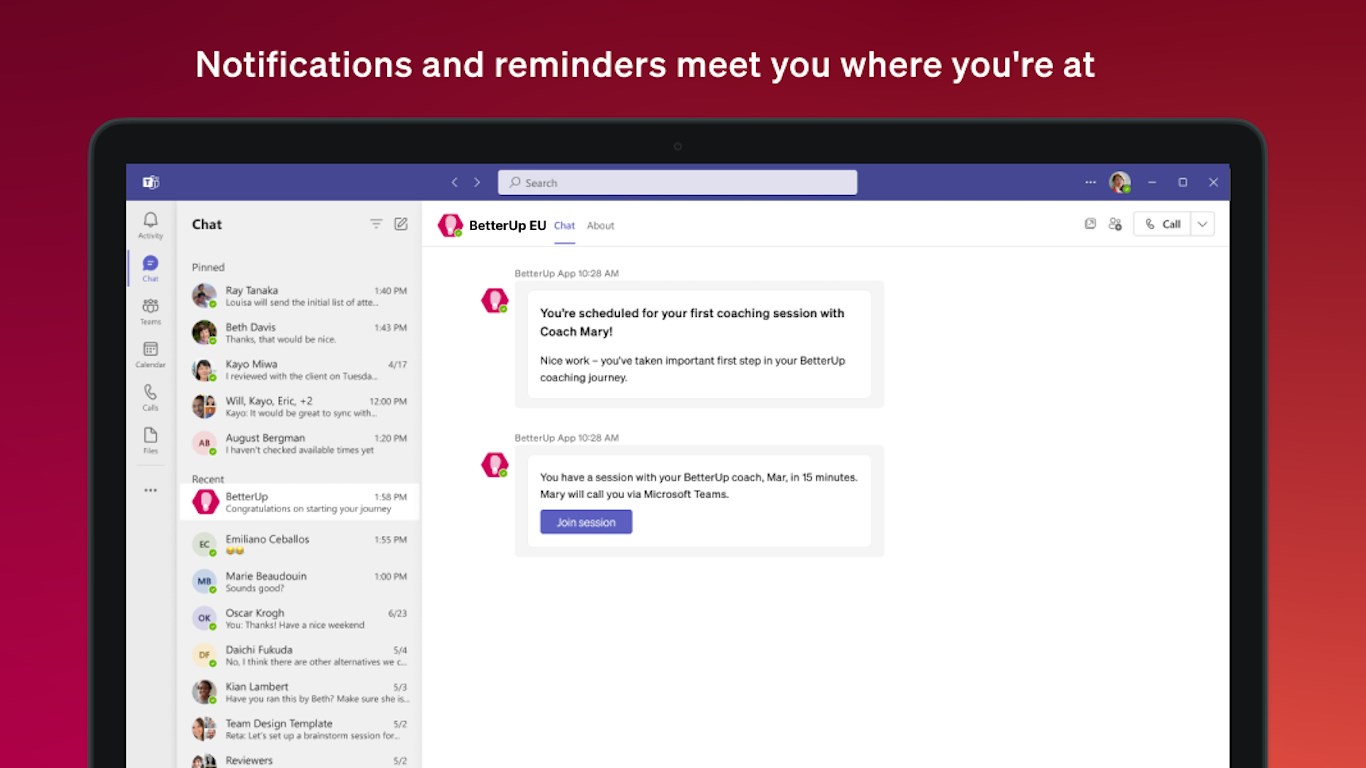Collapse the Recent chats section
This screenshot has height=768, width=1366.
click(x=208, y=479)
